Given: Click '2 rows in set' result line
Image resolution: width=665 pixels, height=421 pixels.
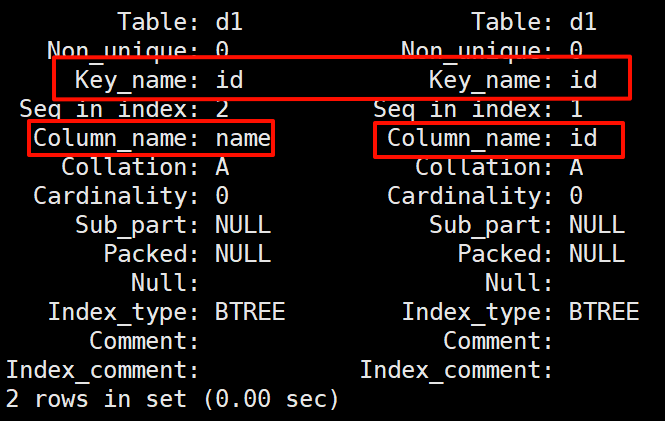Looking at the screenshot, I should click(x=172, y=399).
